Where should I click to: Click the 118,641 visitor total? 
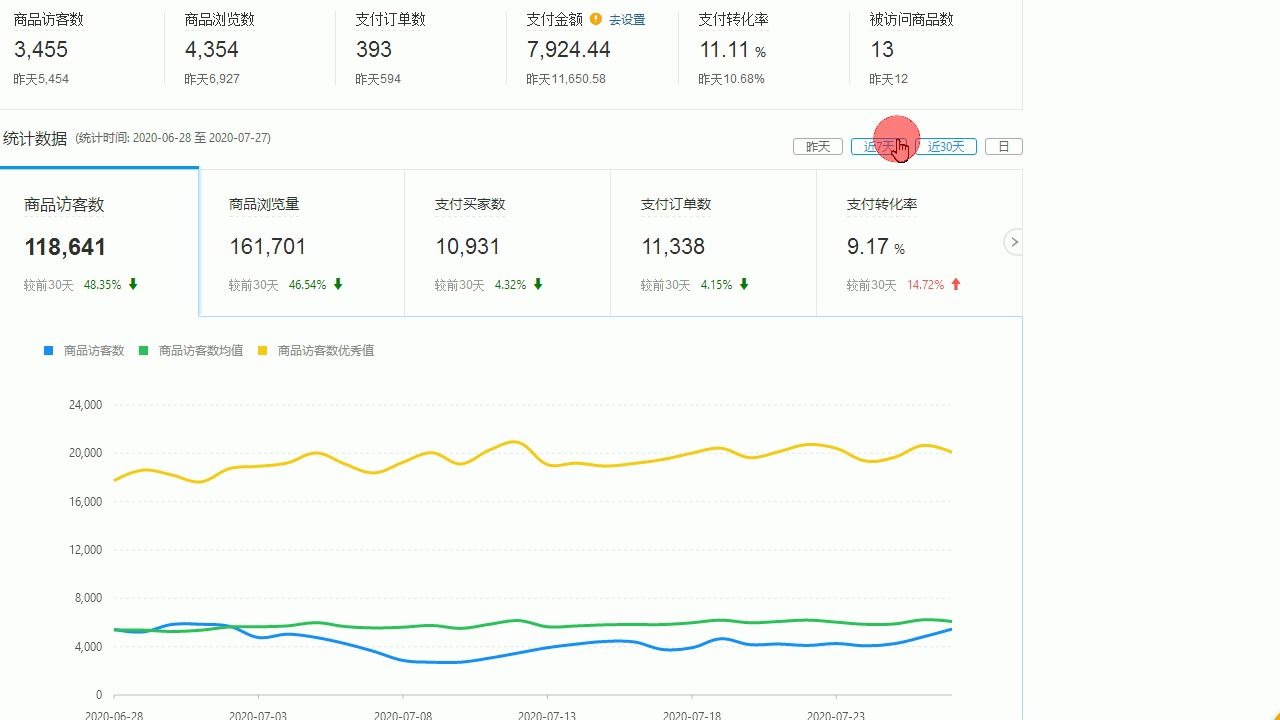pyautogui.click(x=65, y=247)
